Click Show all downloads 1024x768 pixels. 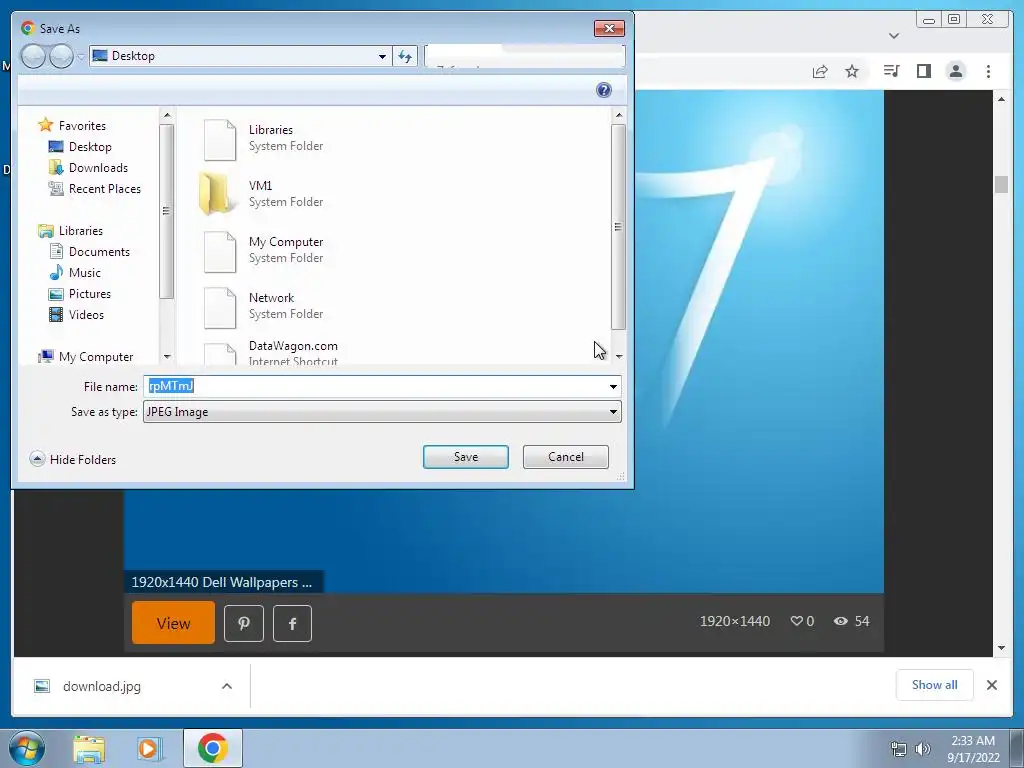tap(934, 685)
